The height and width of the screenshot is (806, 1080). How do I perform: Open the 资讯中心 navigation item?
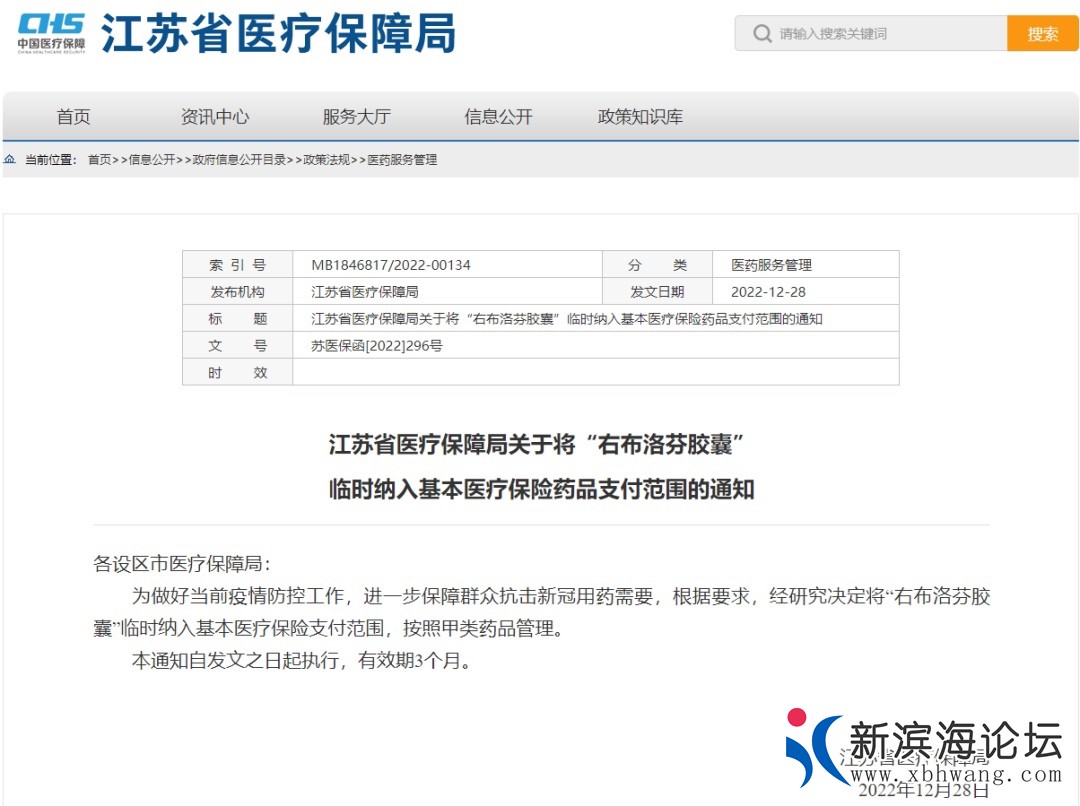click(x=215, y=117)
